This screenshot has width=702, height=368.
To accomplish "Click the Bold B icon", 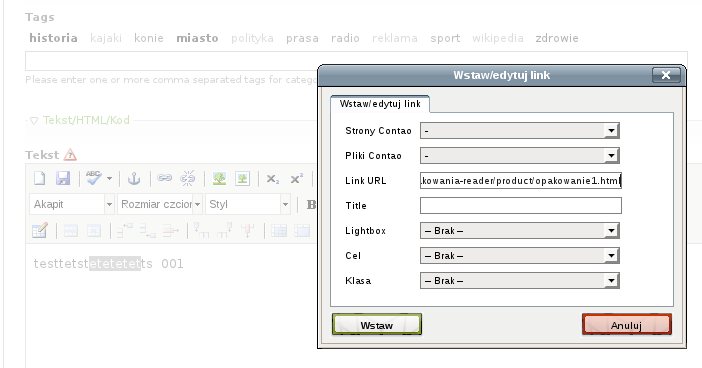I will pos(311,205).
